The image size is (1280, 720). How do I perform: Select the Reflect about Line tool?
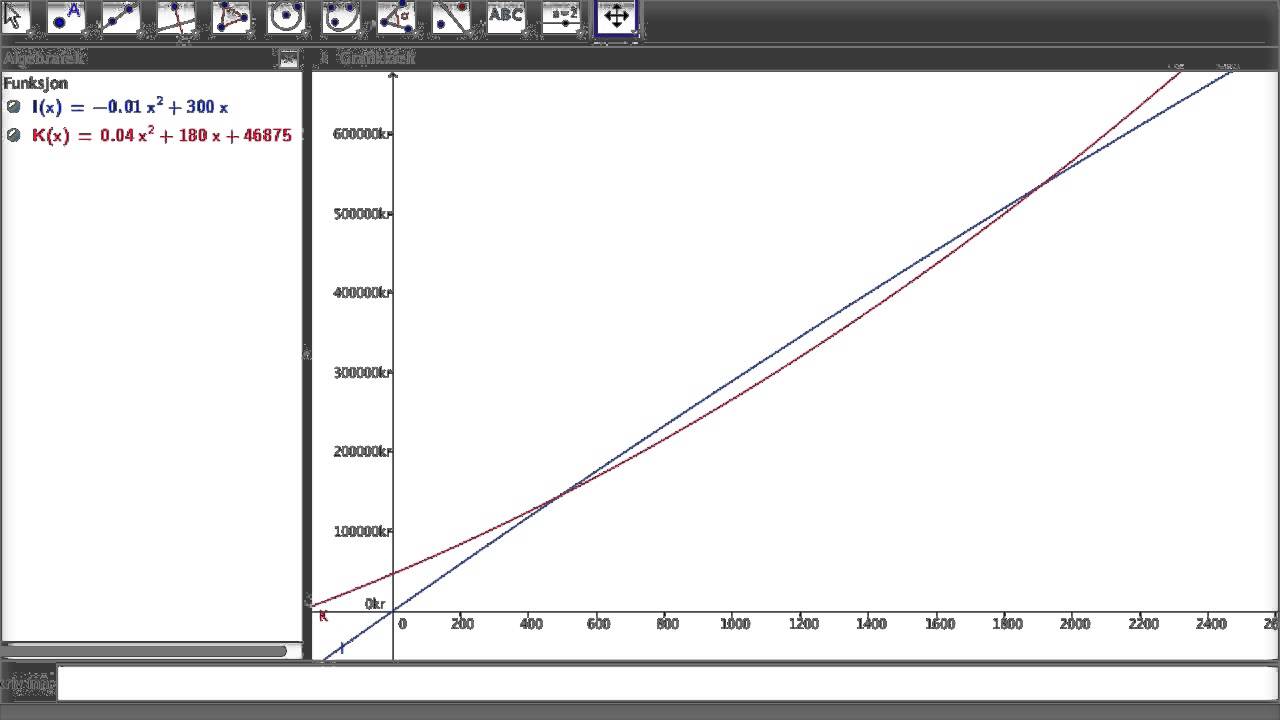[x=451, y=17]
